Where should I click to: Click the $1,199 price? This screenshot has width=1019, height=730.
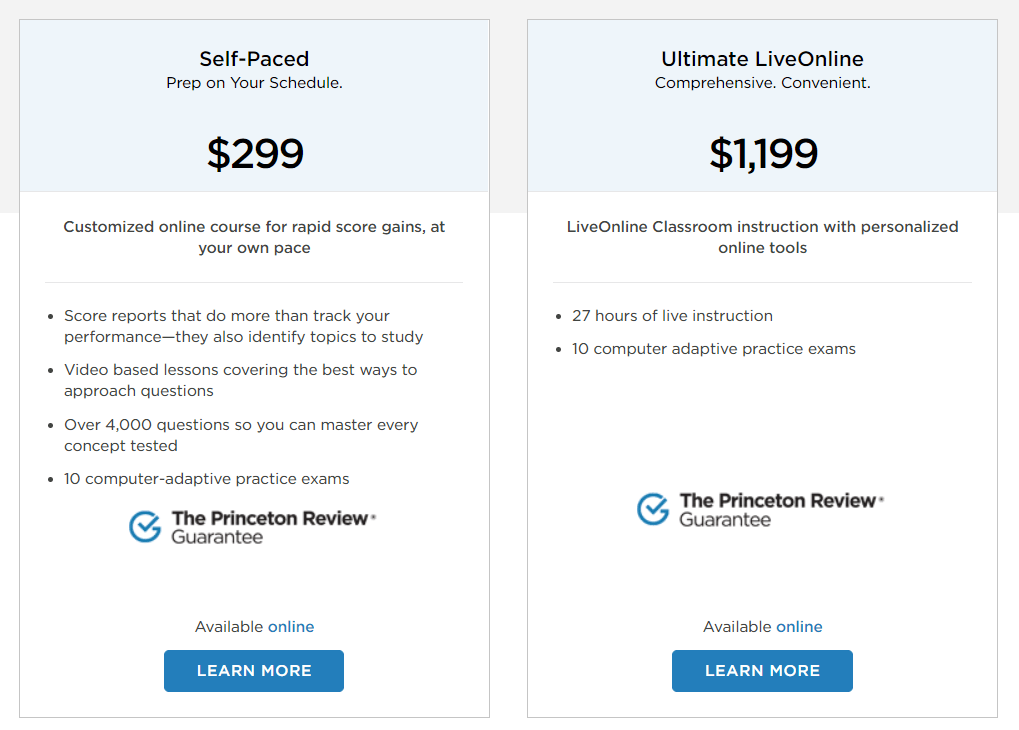(763, 153)
